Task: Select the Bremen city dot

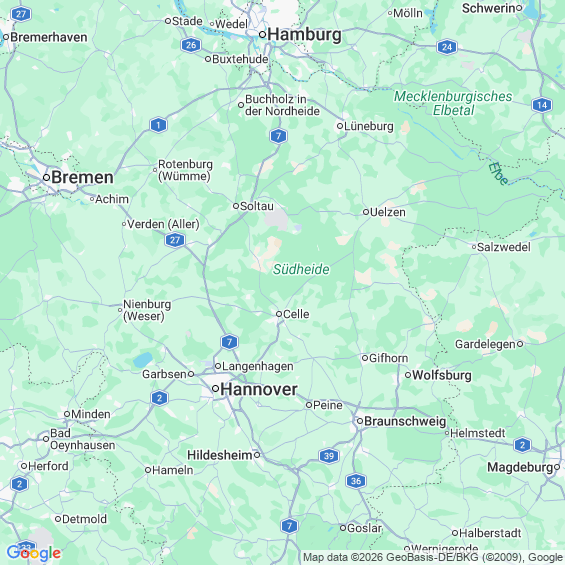Action: [x=46, y=177]
